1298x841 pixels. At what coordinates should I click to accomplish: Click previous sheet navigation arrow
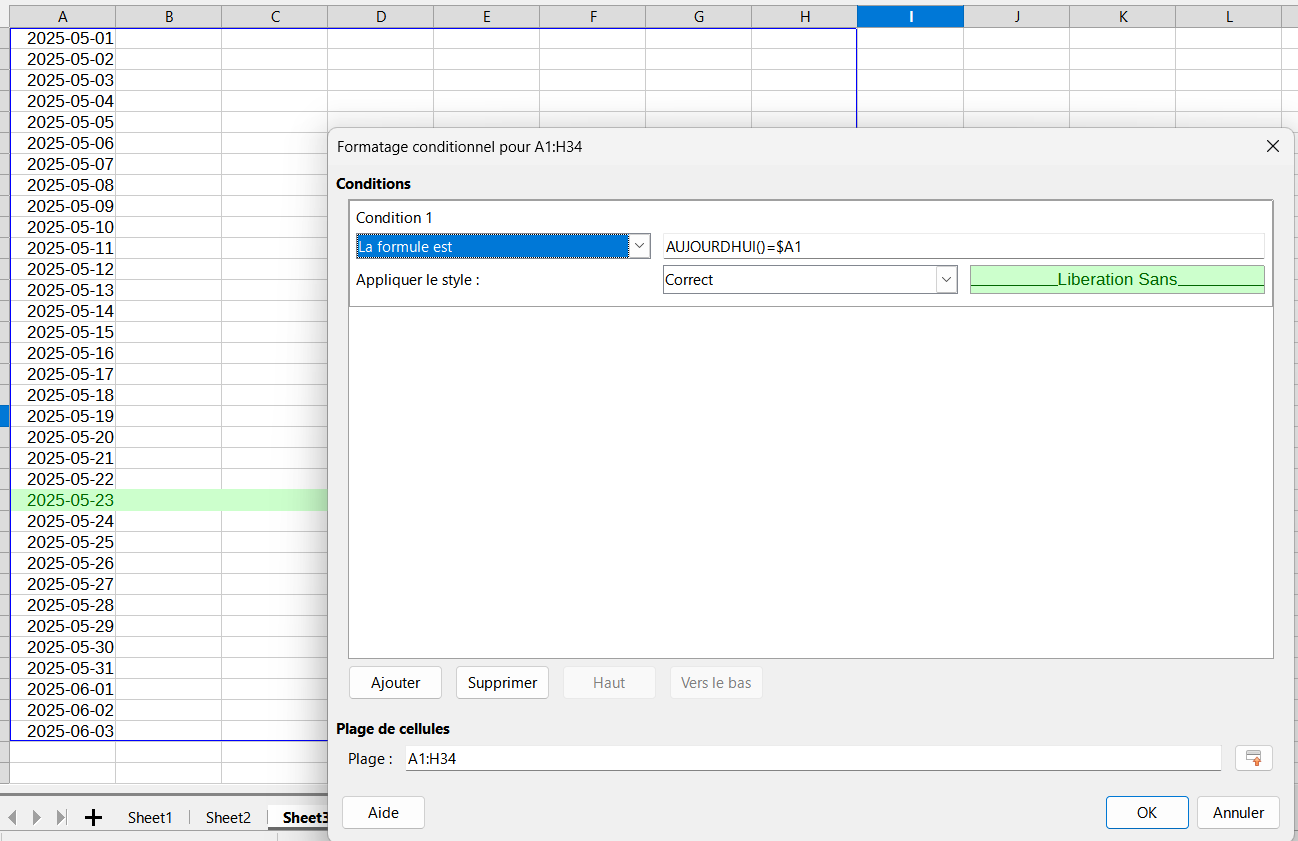pos(12,817)
